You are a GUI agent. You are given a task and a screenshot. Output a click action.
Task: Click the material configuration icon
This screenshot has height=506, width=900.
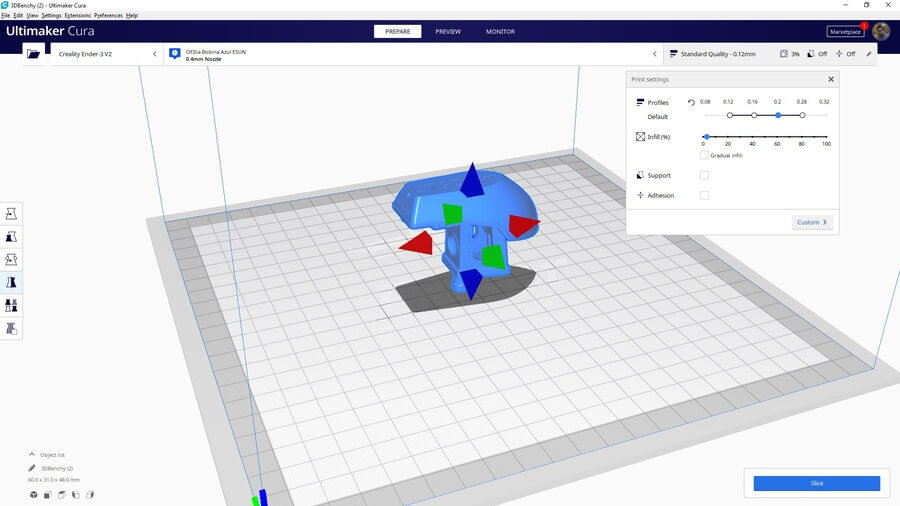tap(174, 54)
